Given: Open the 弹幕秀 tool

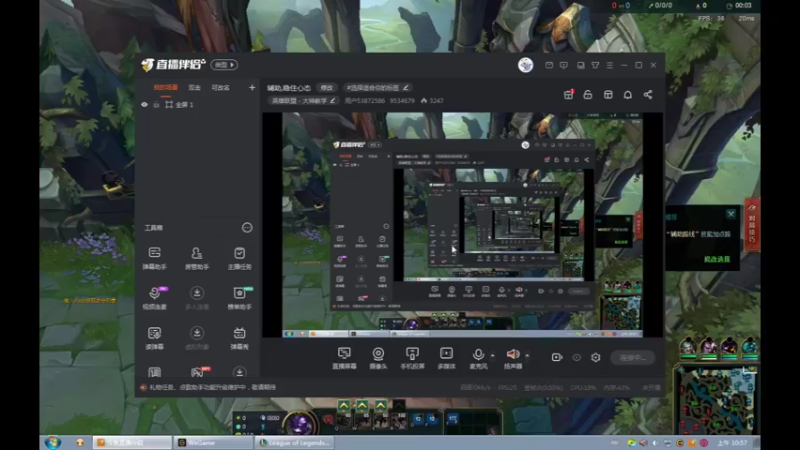Looking at the screenshot, I should tap(239, 338).
